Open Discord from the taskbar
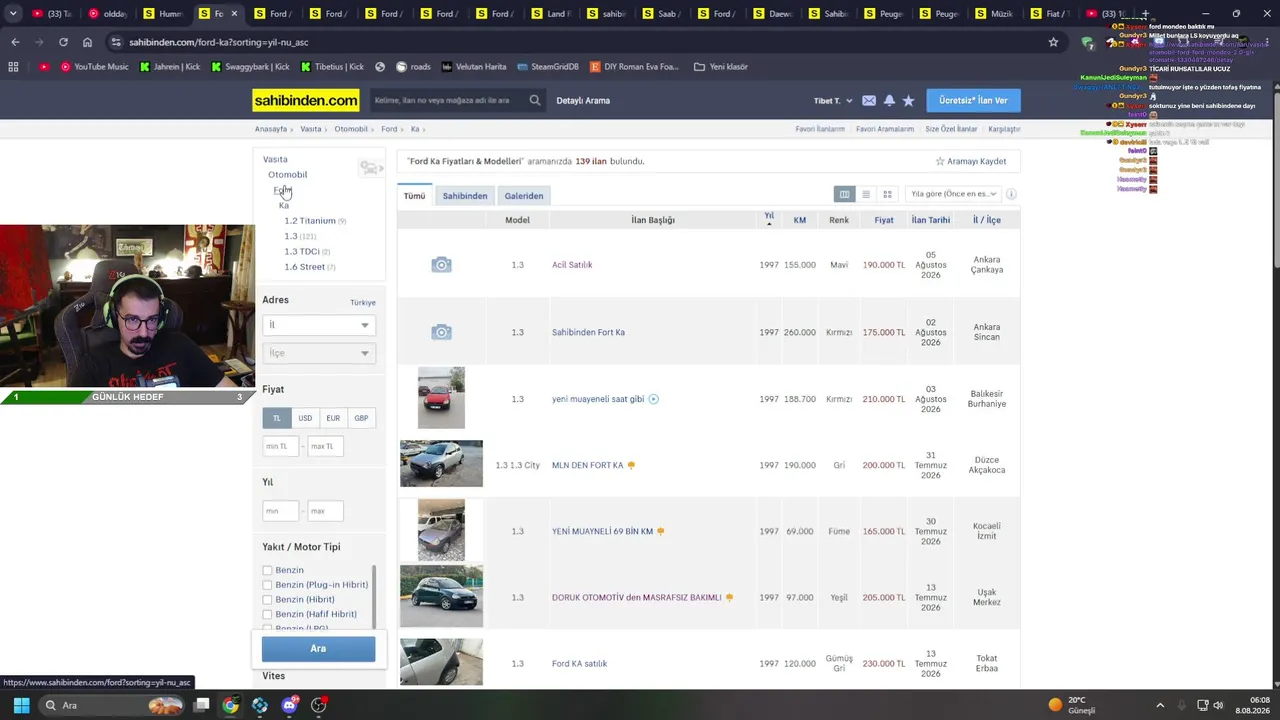 [x=290, y=705]
